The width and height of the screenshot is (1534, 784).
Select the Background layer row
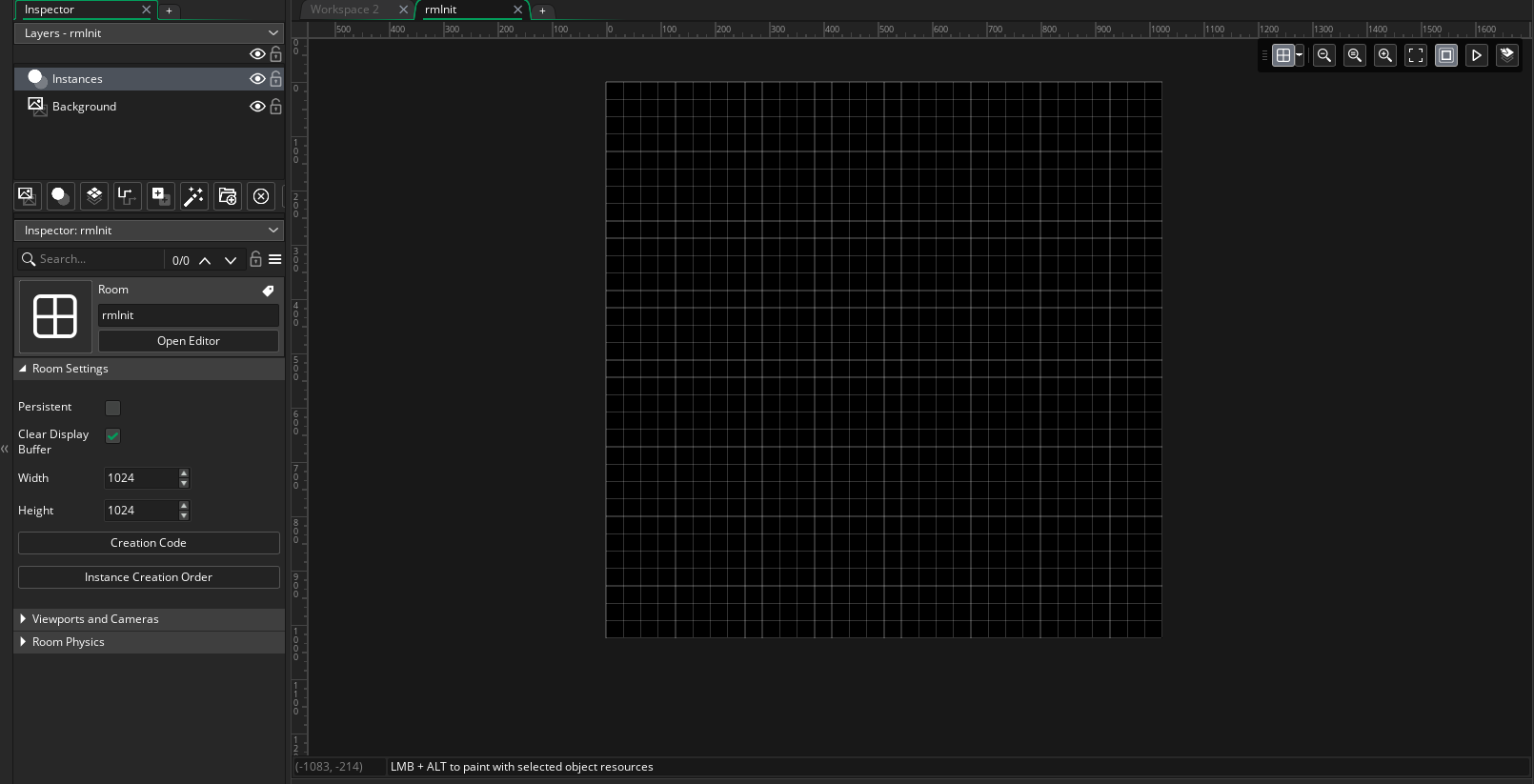point(150,107)
